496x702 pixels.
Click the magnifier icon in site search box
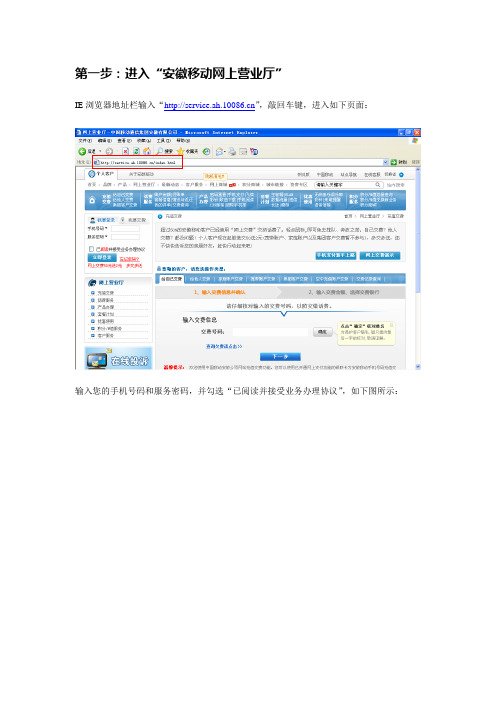[x=378, y=184]
